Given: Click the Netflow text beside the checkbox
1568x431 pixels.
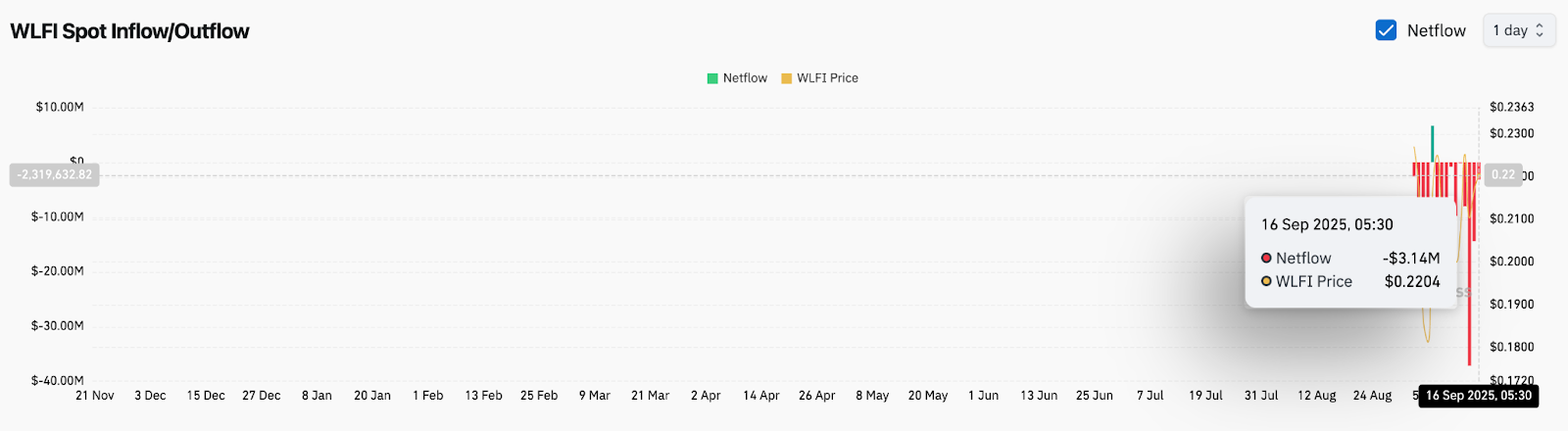Looking at the screenshot, I should click(x=1437, y=30).
